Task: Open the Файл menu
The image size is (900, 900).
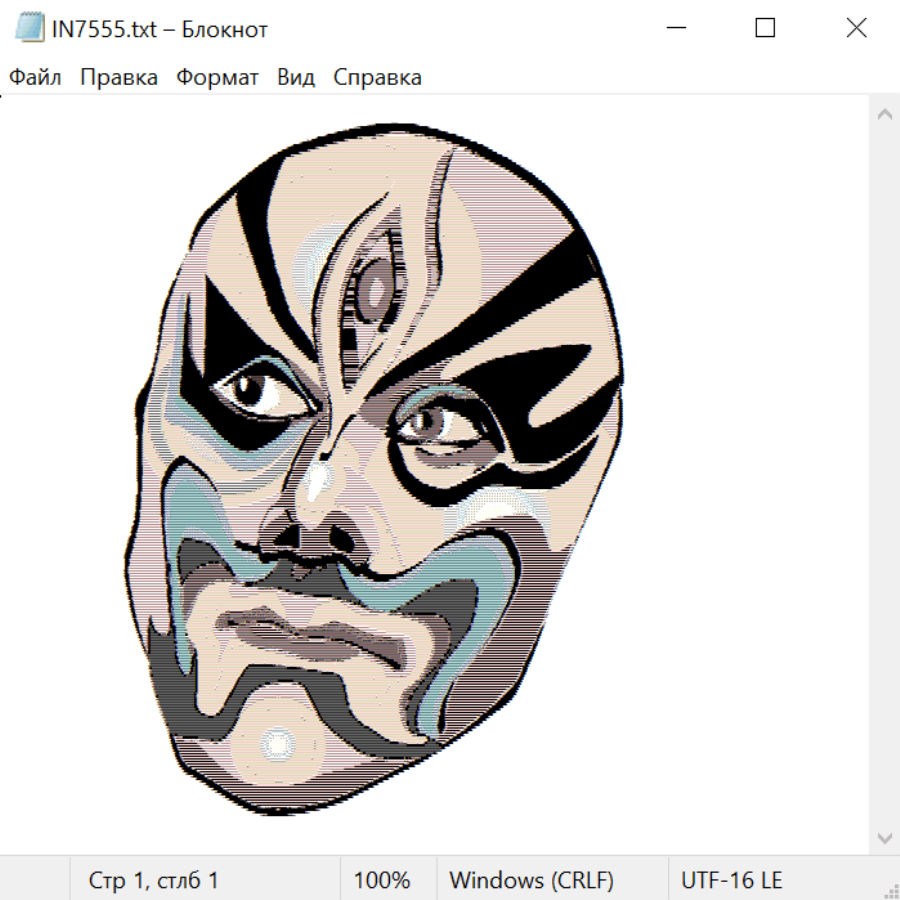Action: tap(35, 78)
